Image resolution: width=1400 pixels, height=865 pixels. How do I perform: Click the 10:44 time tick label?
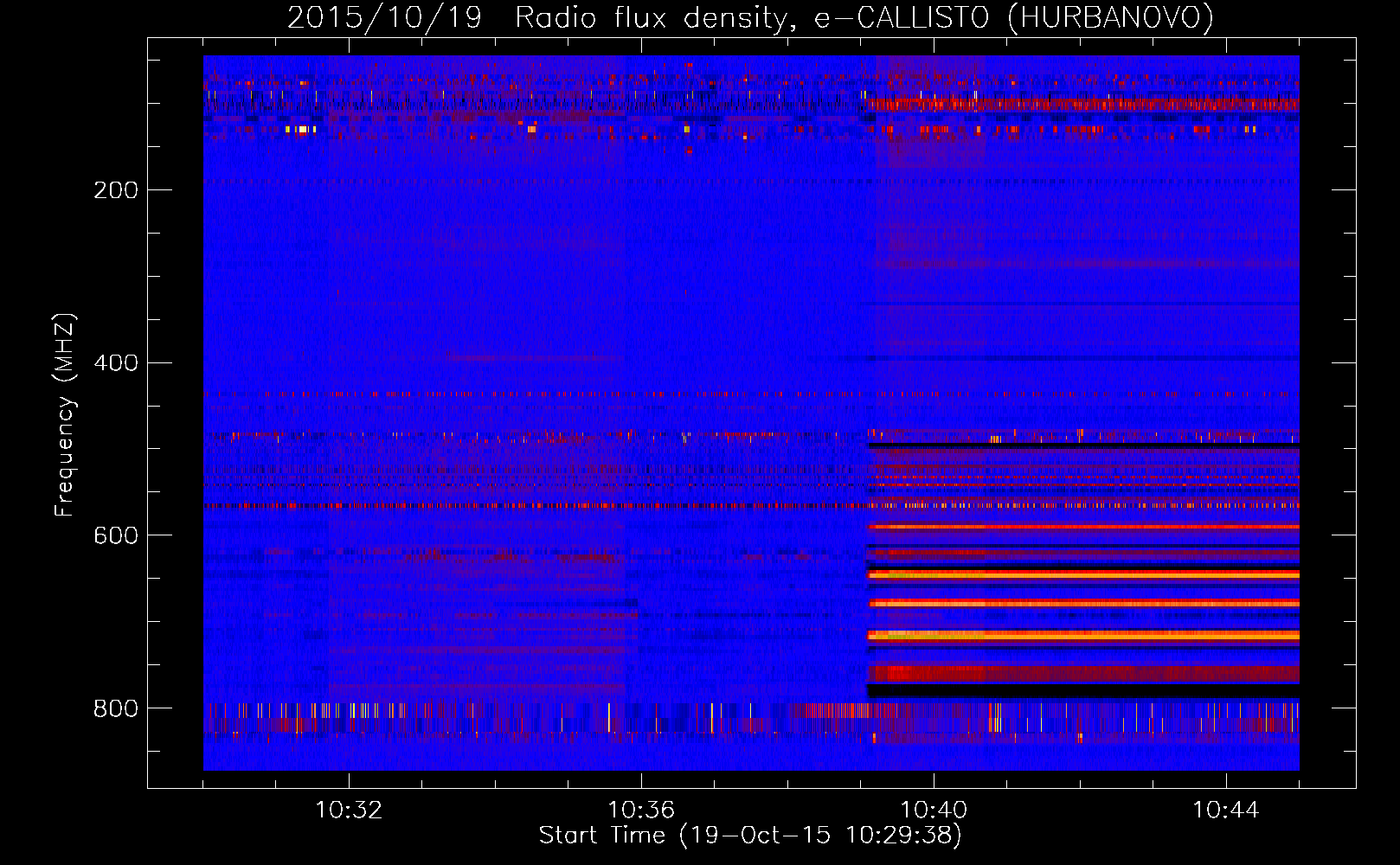pos(1226,811)
